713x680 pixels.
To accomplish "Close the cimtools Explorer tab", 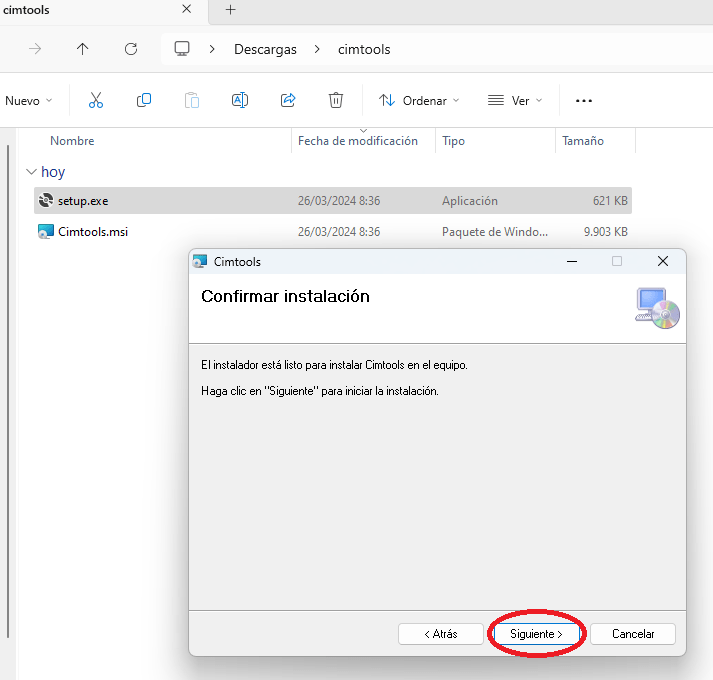I will click(x=186, y=9).
